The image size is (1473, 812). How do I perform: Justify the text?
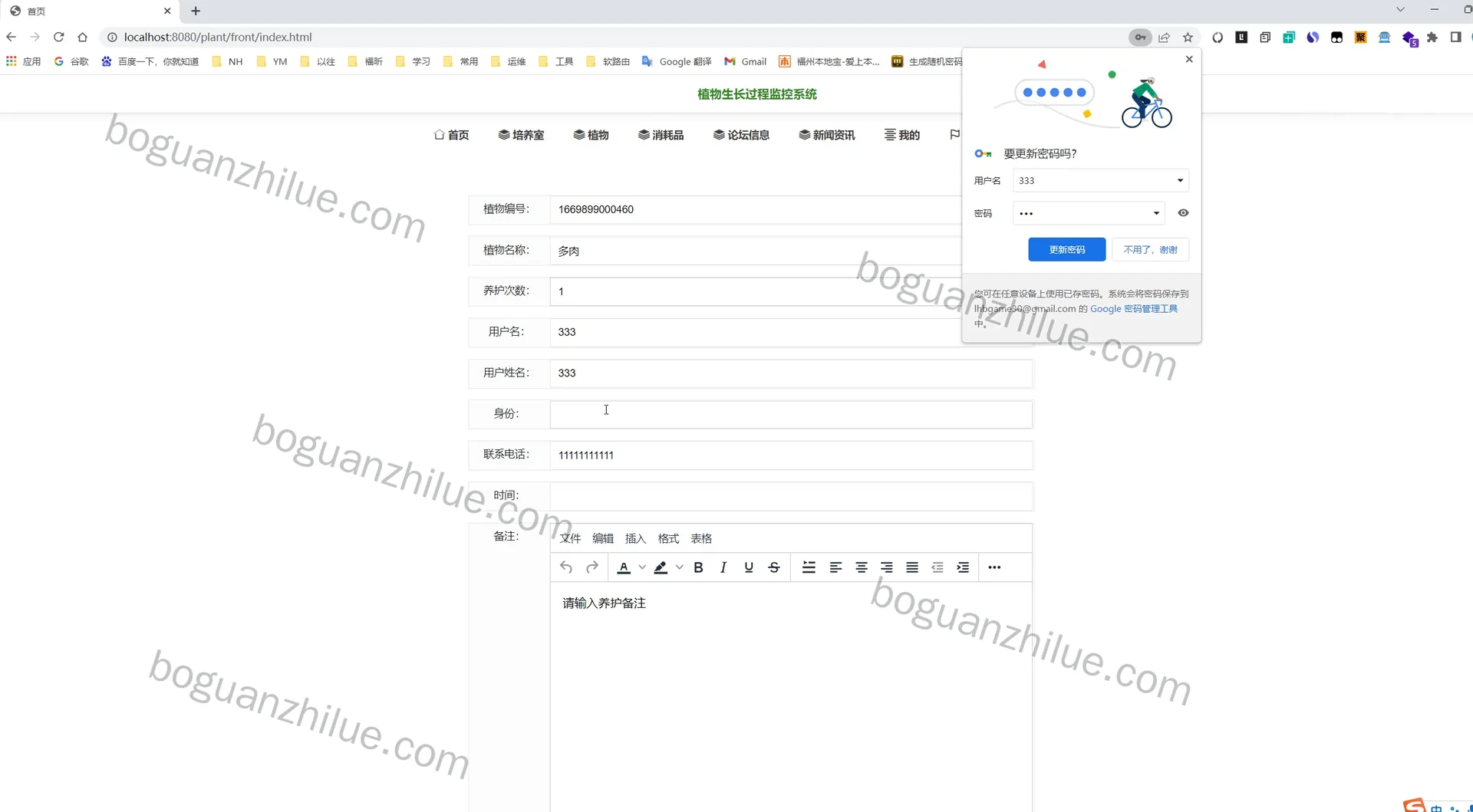pyautogui.click(x=912, y=567)
